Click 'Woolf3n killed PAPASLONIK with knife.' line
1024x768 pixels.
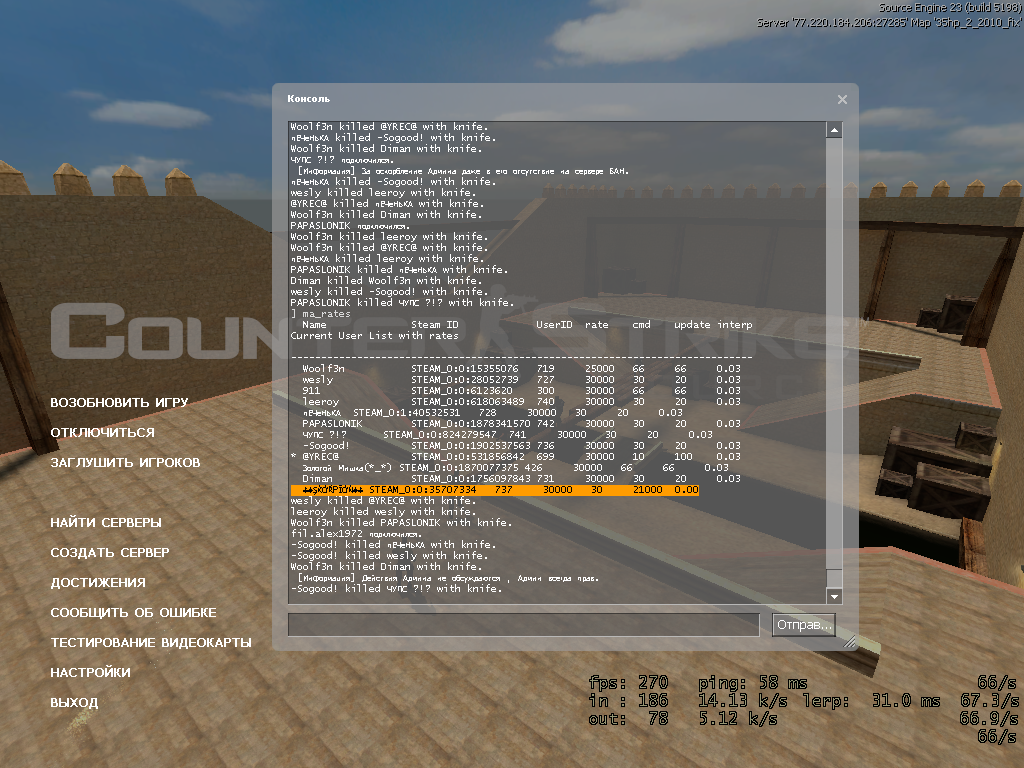tap(402, 522)
